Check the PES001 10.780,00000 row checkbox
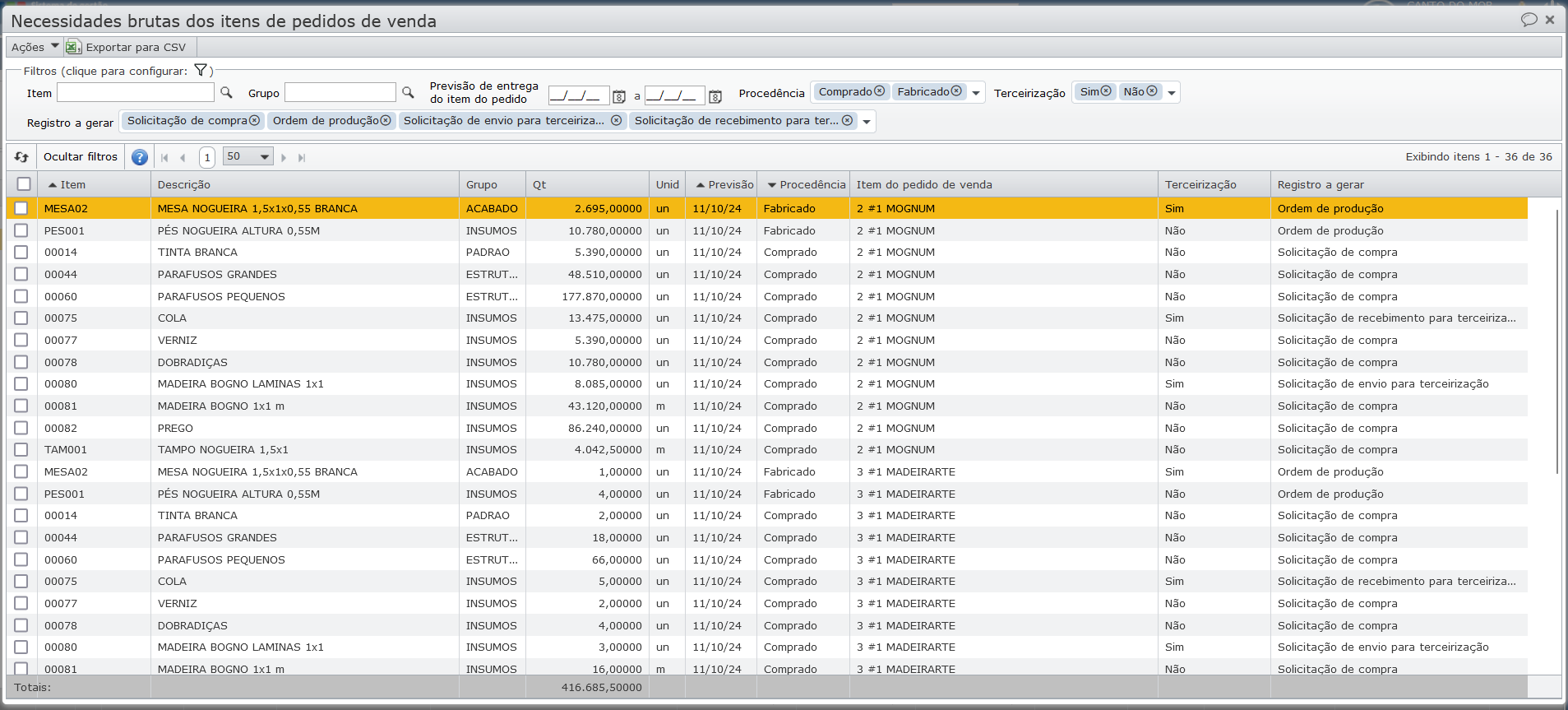The height and width of the screenshot is (710, 1568). tap(21, 230)
